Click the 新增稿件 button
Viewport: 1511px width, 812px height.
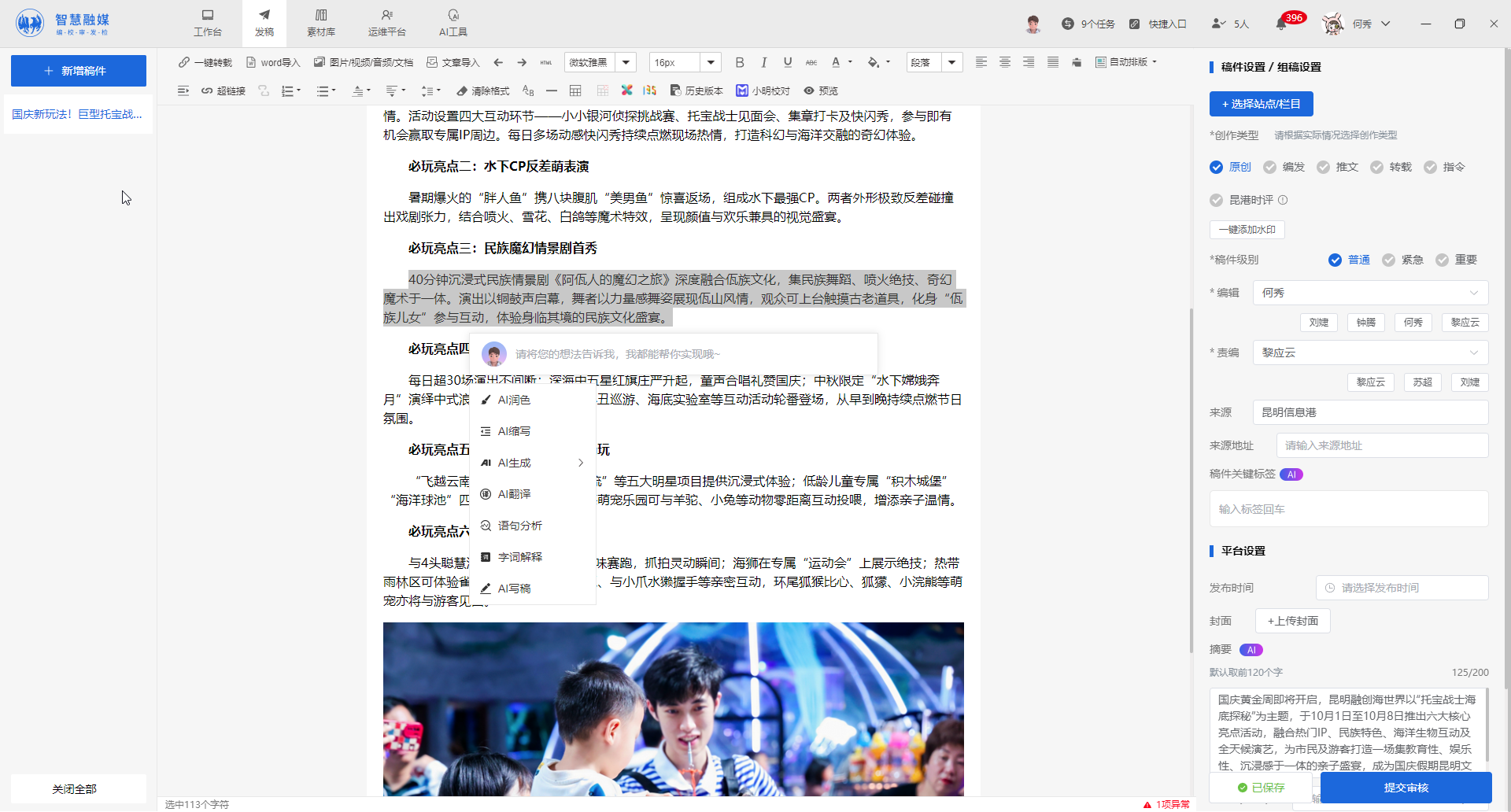tap(79, 71)
